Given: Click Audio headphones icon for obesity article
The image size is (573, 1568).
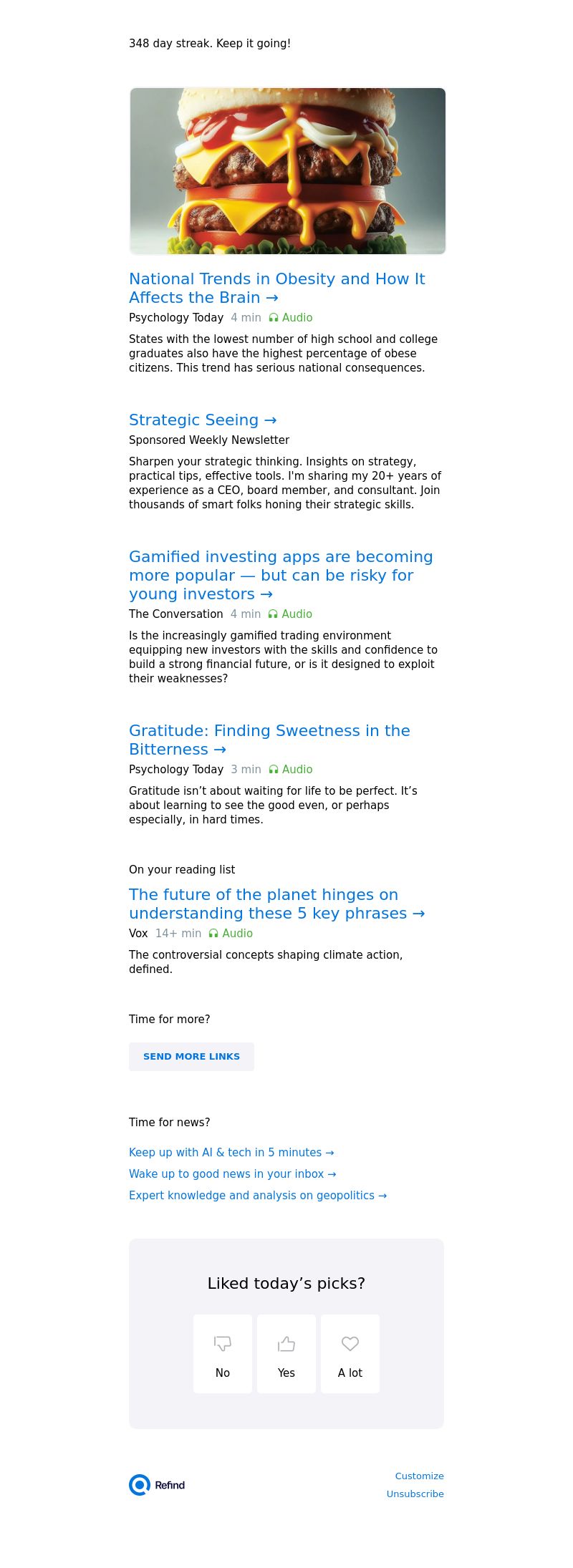Looking at the screenshot, I should point(274,317).
